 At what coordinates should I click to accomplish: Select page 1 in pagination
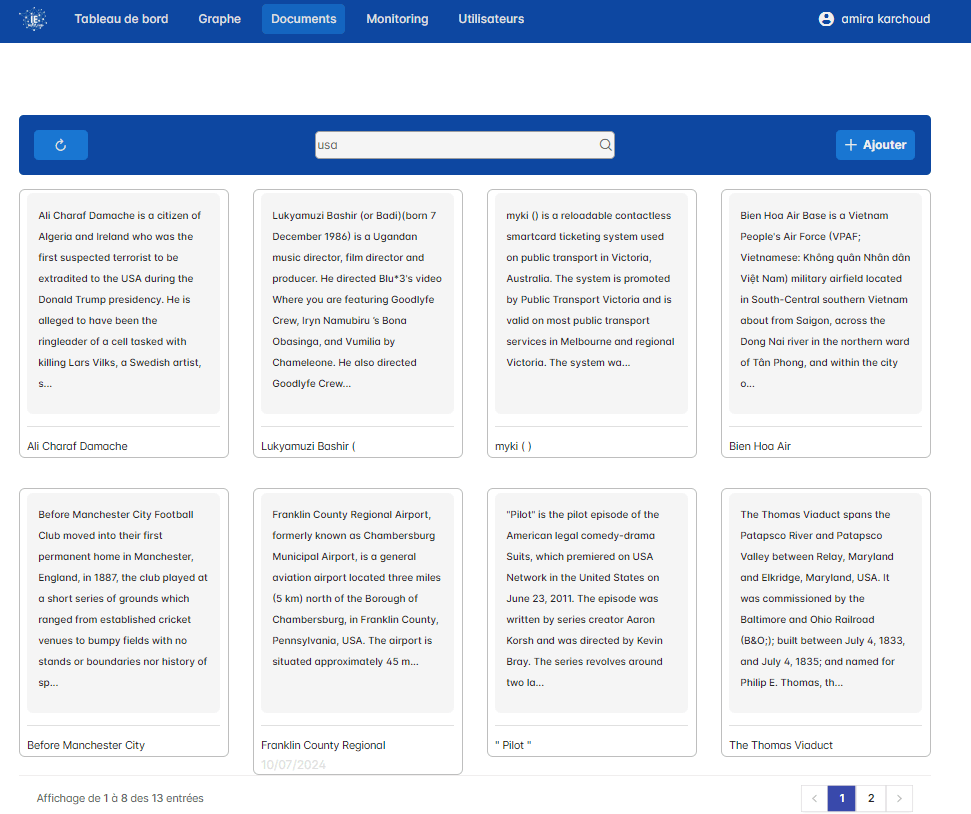point(841,798)
